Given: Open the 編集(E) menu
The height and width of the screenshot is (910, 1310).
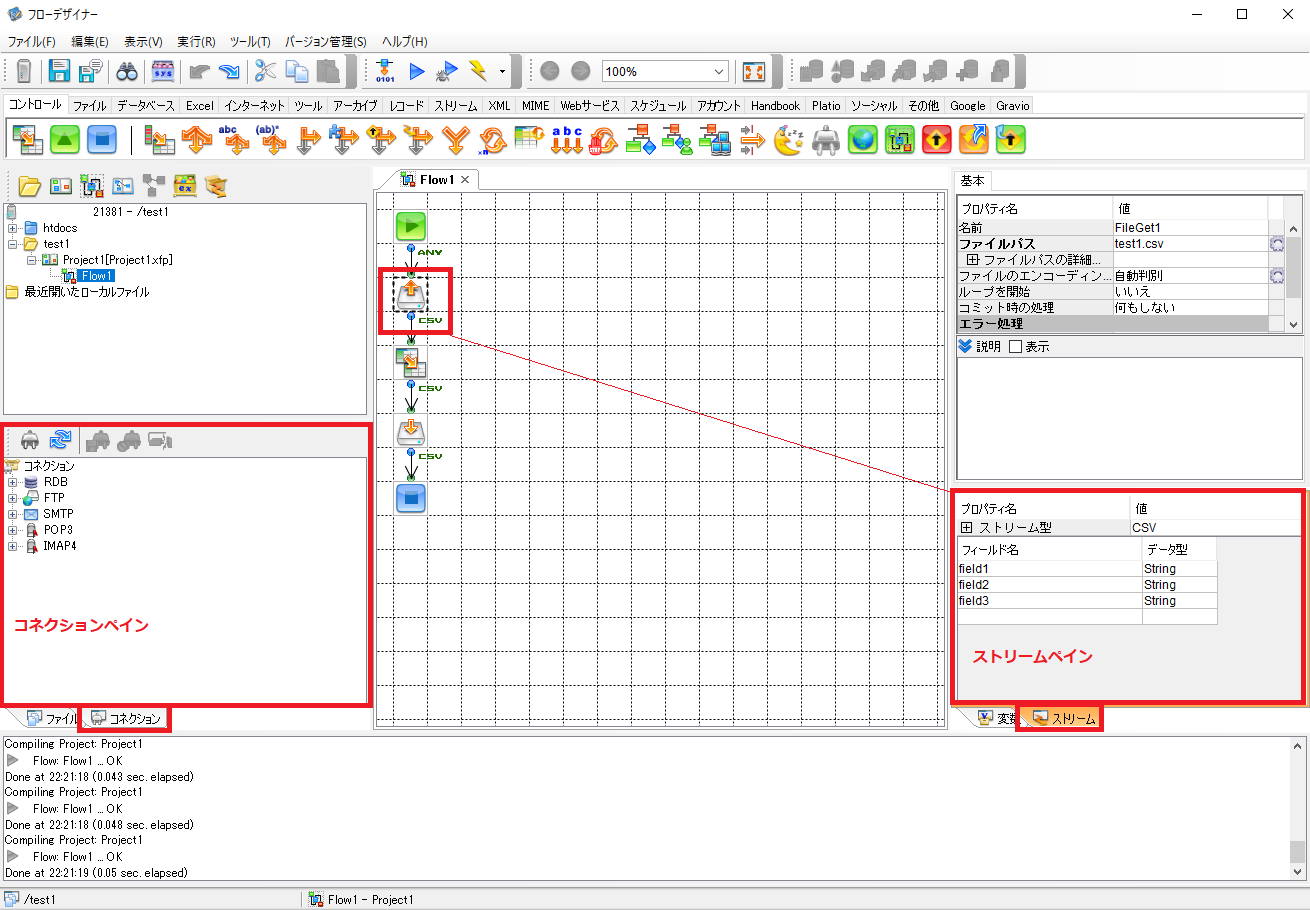Looking at the screenshot, I should pyautogui.click(x=90, y=42).
